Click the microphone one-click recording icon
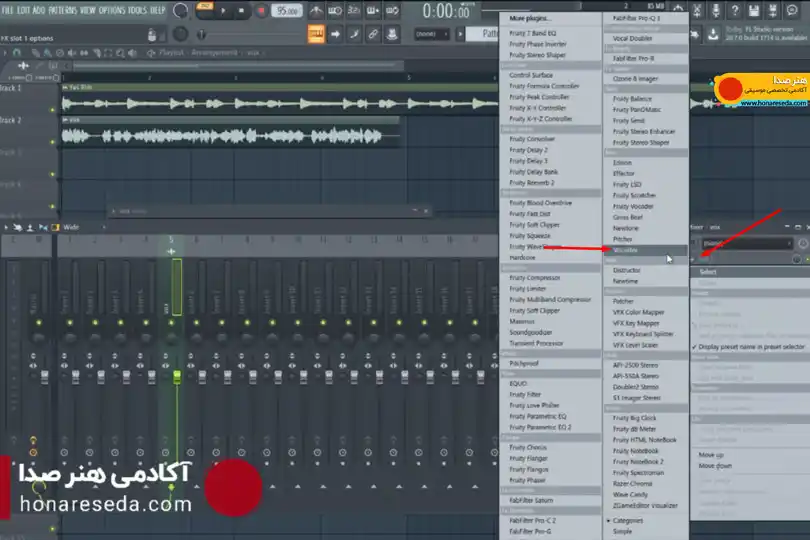810x540 pixels. [716, 10]
